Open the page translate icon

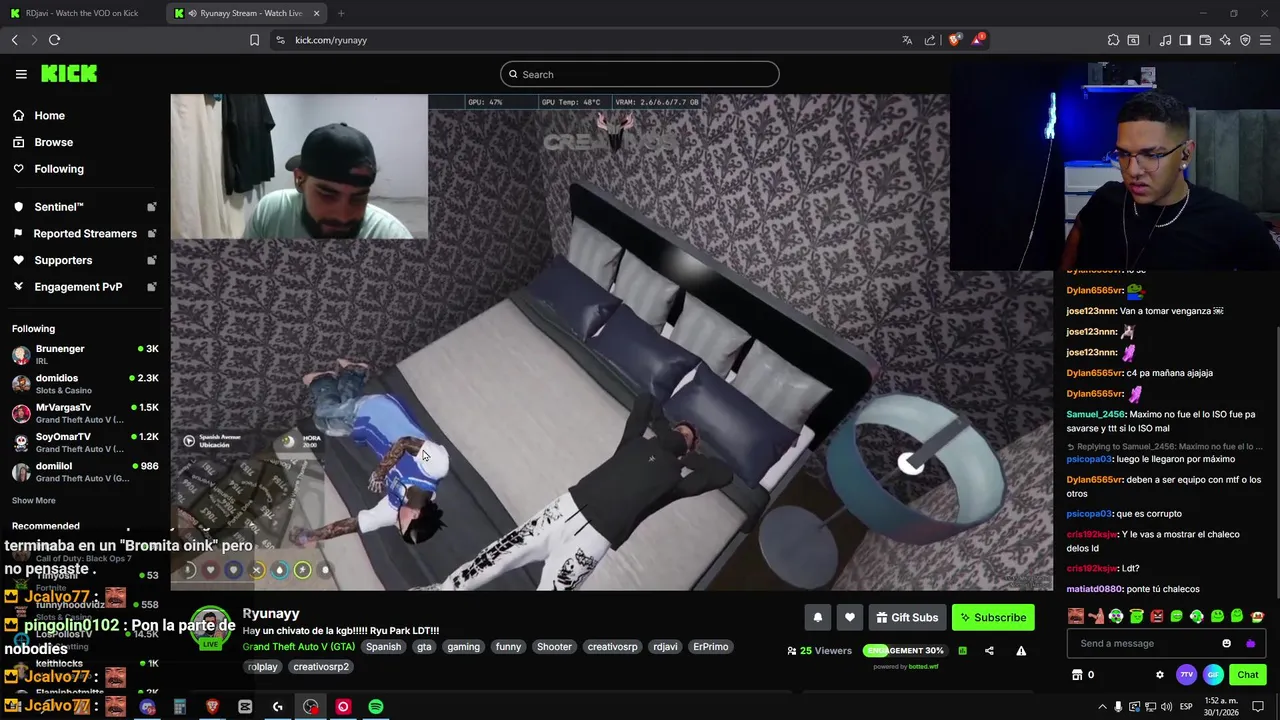(907, 40)
